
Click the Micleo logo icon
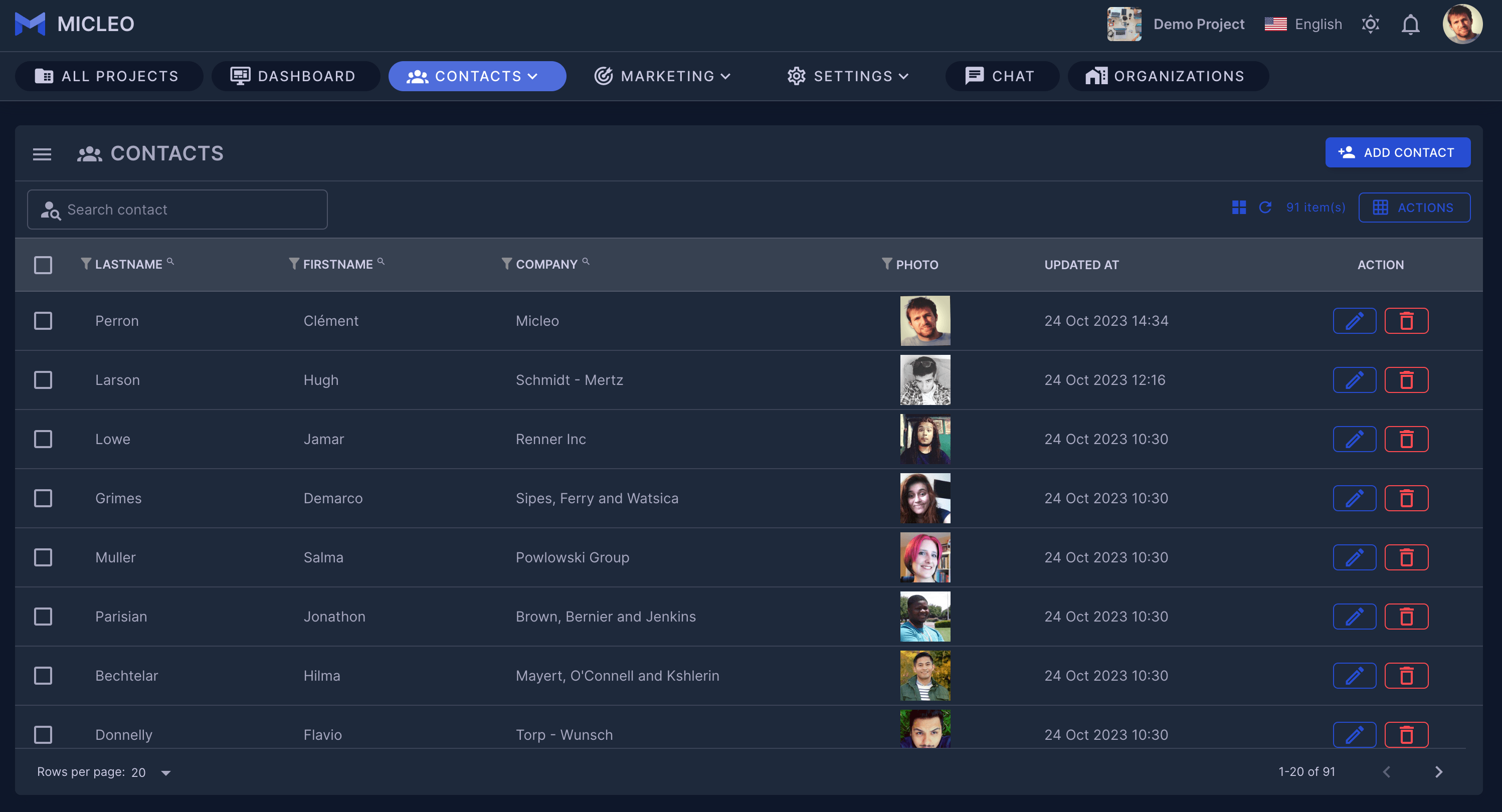point(30,24)
